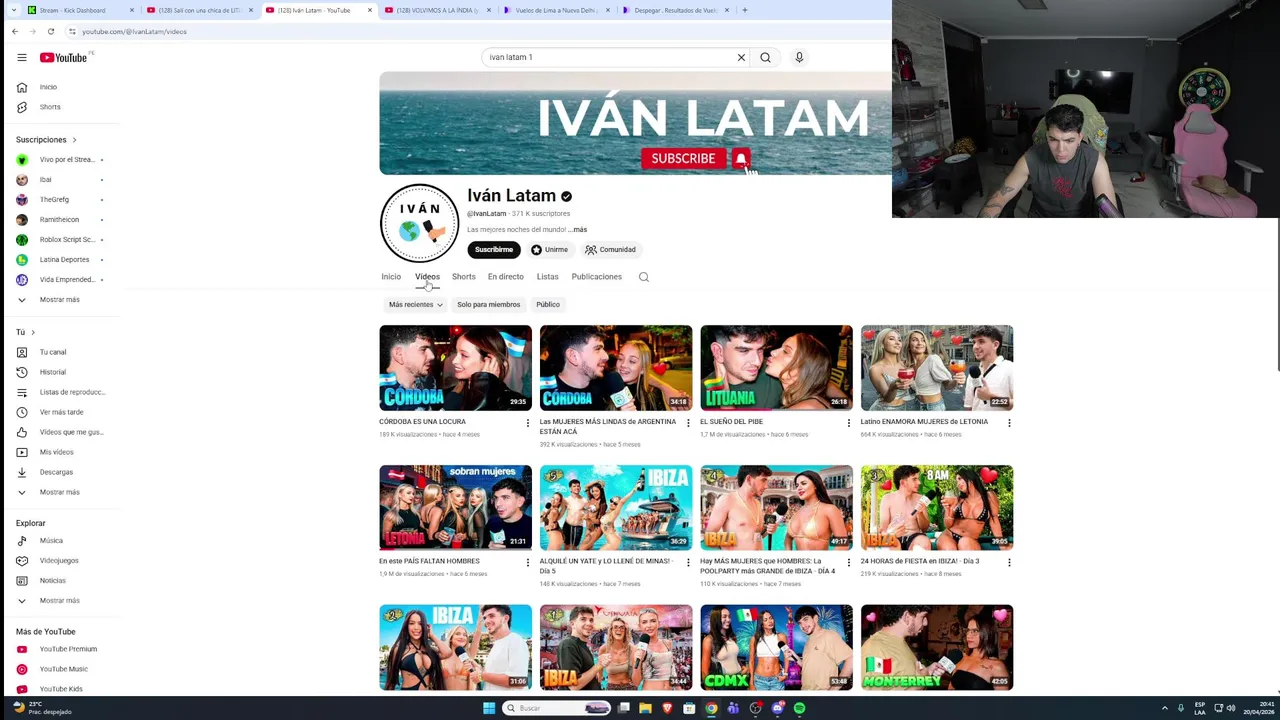
Task: Open the Suscripciones section chevron
Action: (74, 140)
